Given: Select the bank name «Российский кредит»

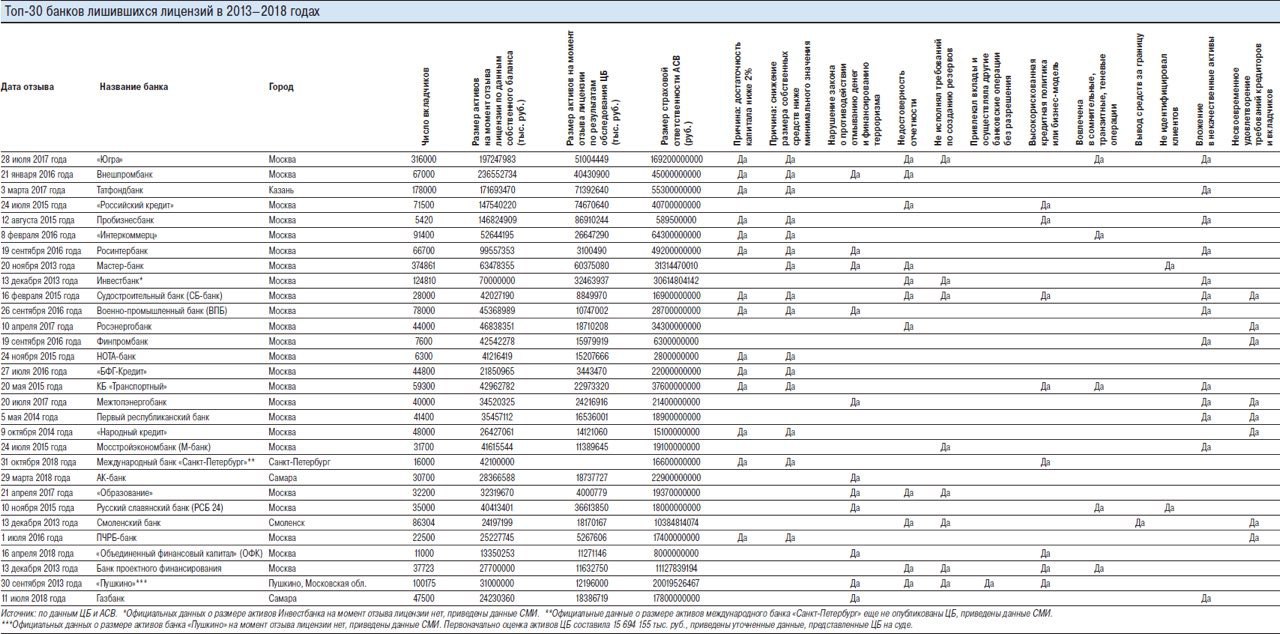Looking at the screenshot, I should coord(135,204).
